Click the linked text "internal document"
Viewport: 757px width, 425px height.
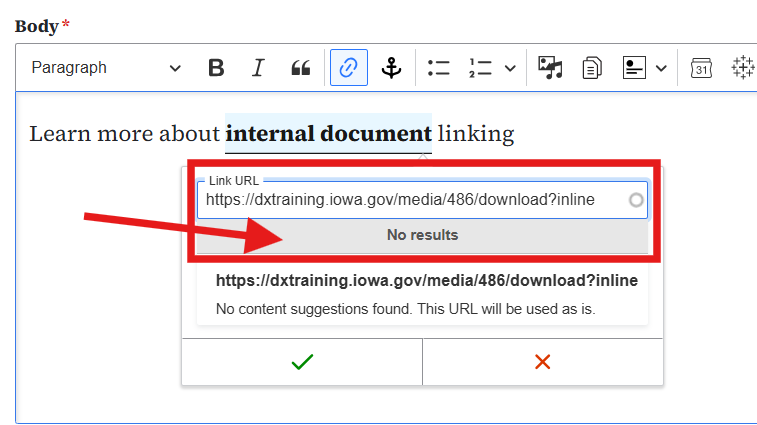[x=328, y=133]
